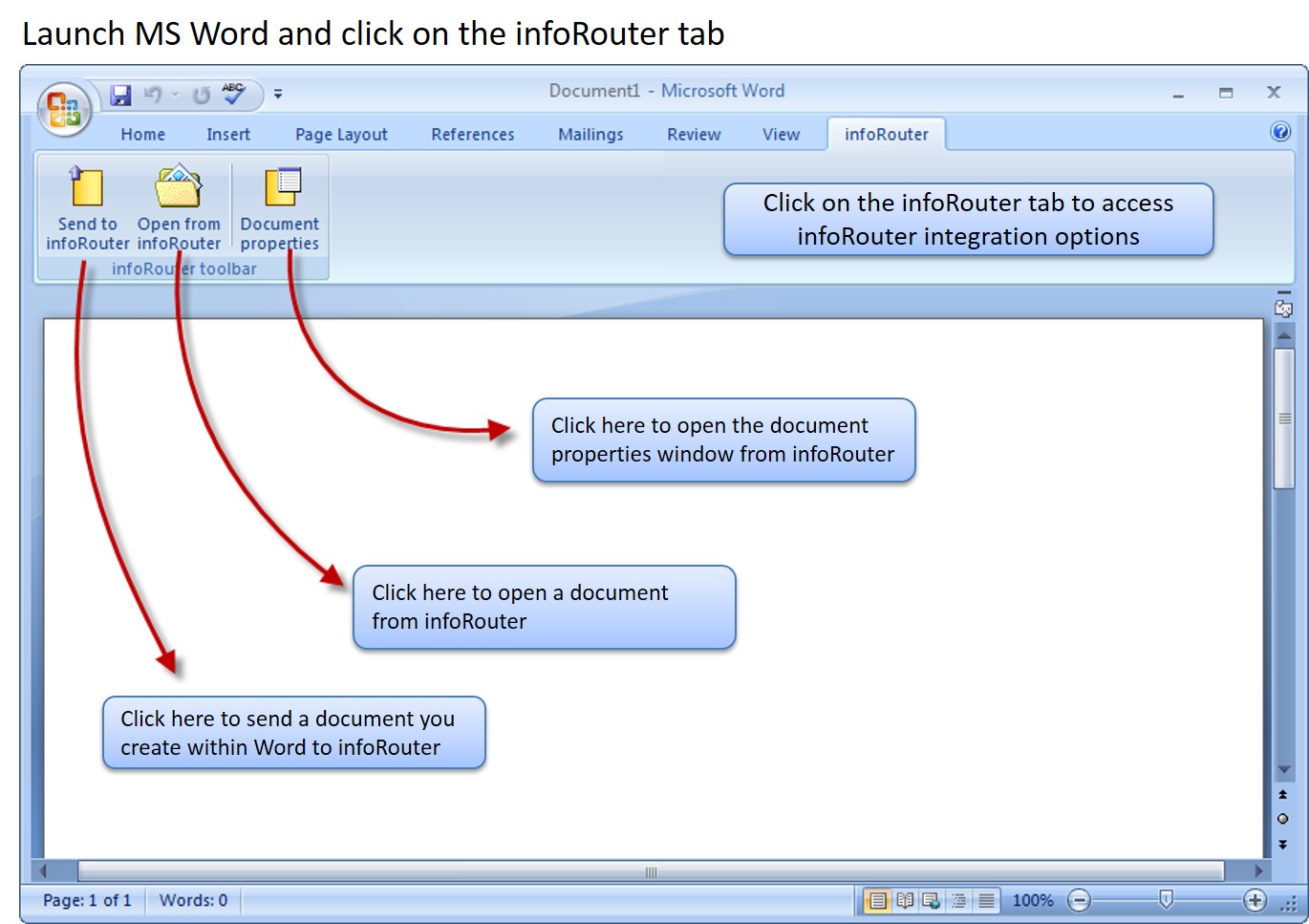Image resolution: width=1309 pixels, height=924 pixels.
Task: Click horizontal scrollbar right arrow
Action: click(x=1258, y=870)
